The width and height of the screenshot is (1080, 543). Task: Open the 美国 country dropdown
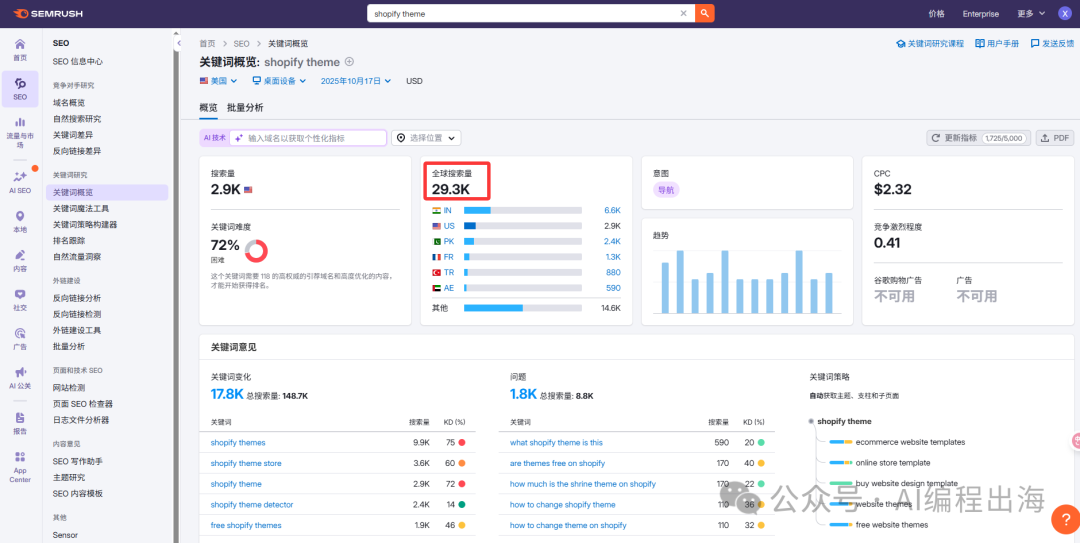coord(218,81)
